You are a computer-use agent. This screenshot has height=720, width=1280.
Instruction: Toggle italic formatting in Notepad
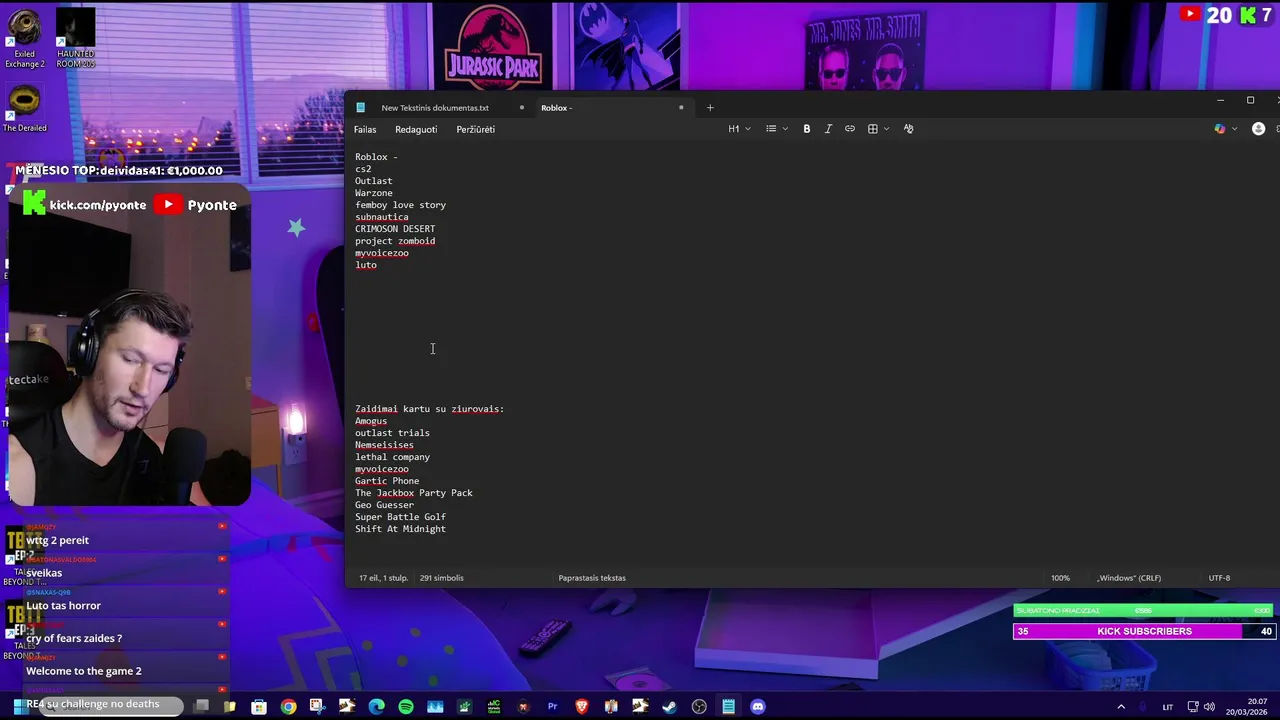point(828,129)
